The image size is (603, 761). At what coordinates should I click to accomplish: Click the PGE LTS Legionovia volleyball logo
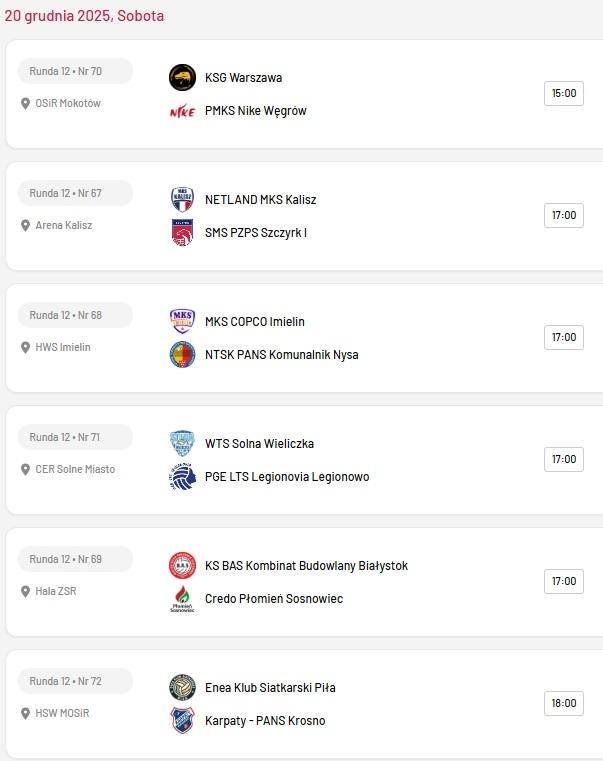(182, 477)
